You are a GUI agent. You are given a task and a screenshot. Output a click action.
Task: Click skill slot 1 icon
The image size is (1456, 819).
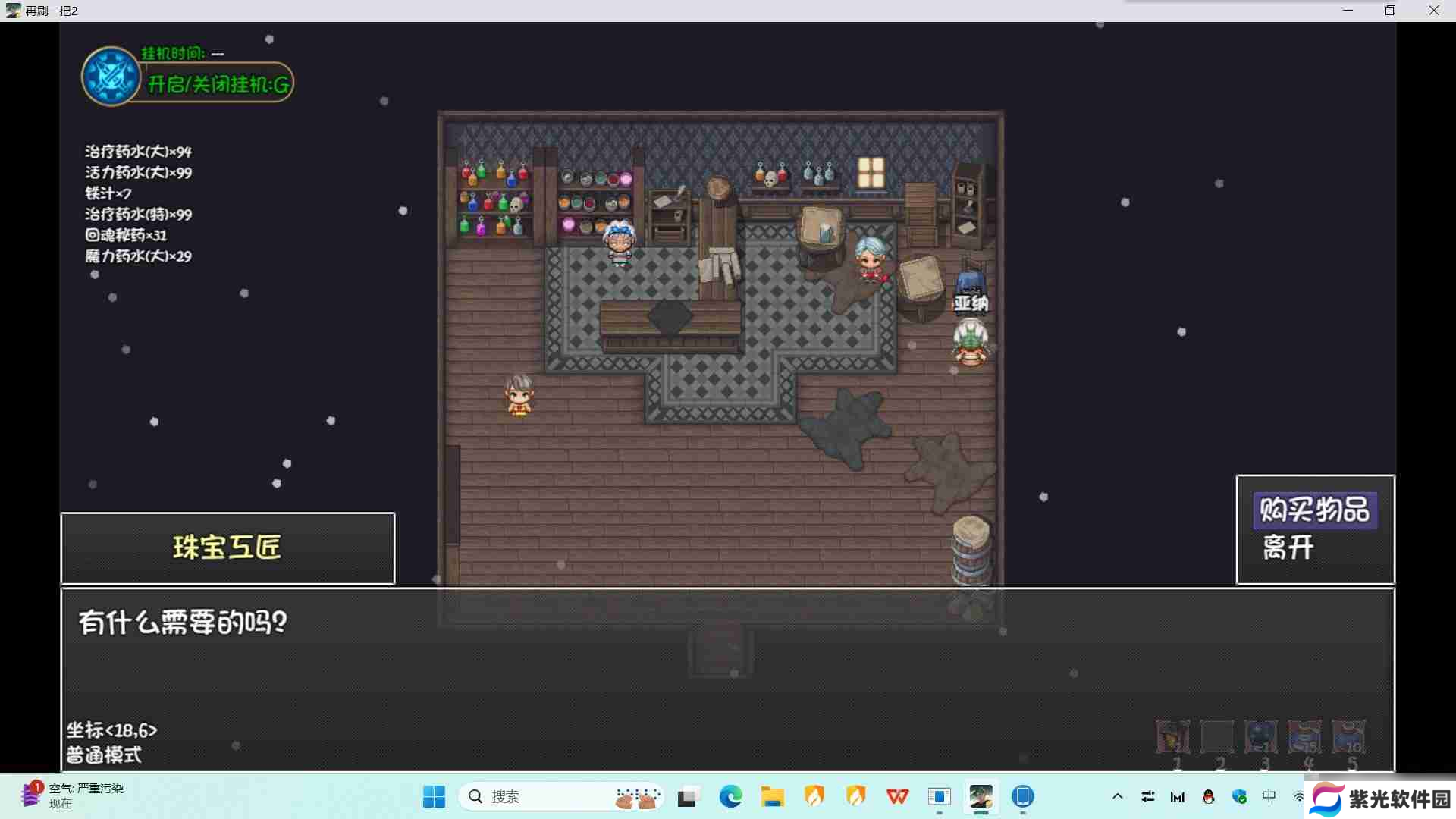[1173, 736]
